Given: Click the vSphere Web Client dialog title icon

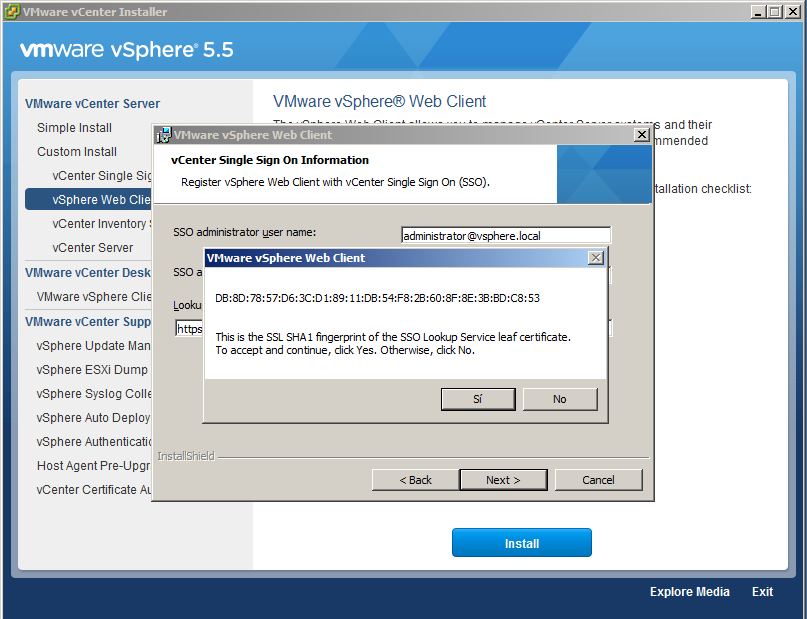Looking at the screenshot, I should point(163,135).
